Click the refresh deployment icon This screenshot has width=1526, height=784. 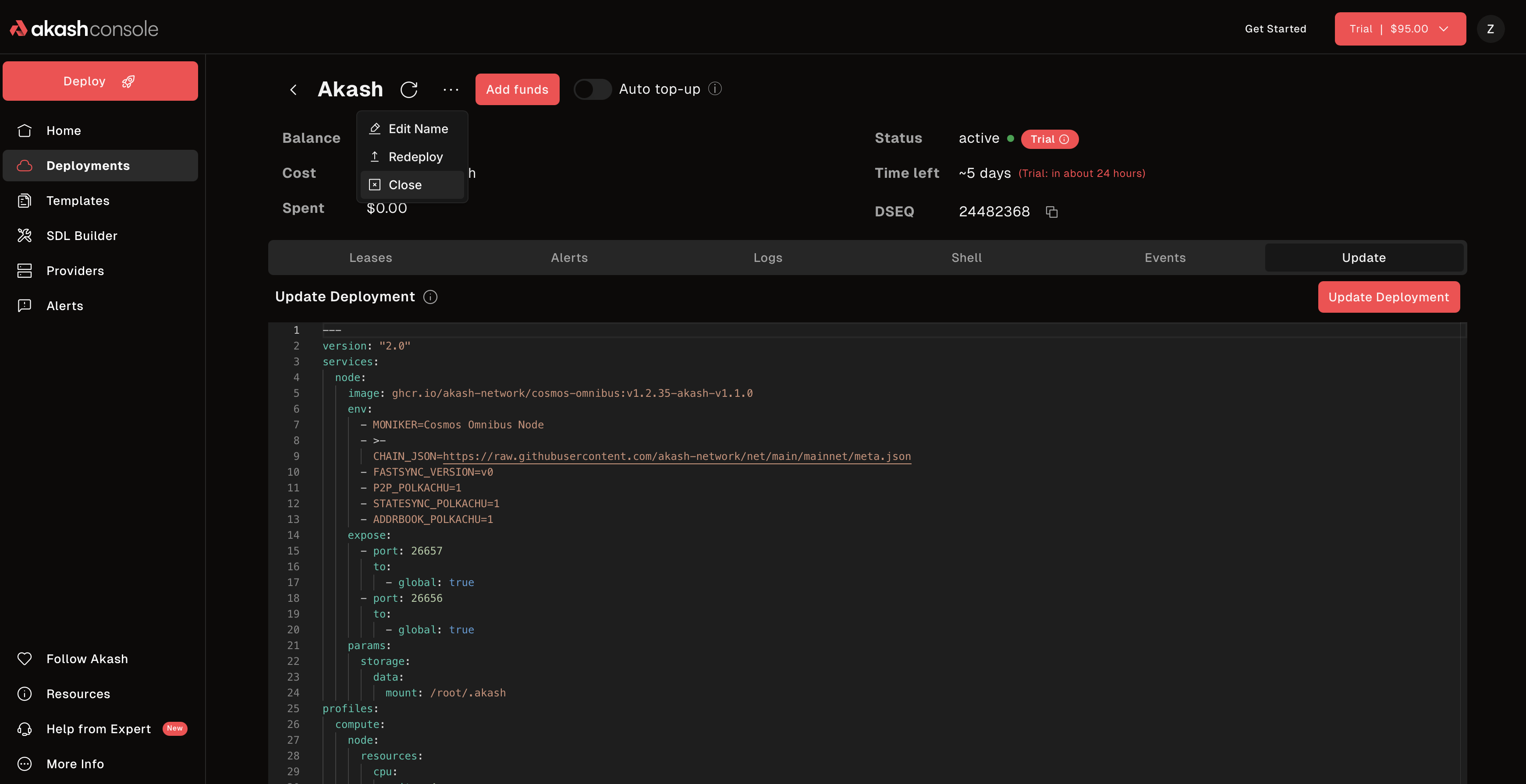(409, 89)
